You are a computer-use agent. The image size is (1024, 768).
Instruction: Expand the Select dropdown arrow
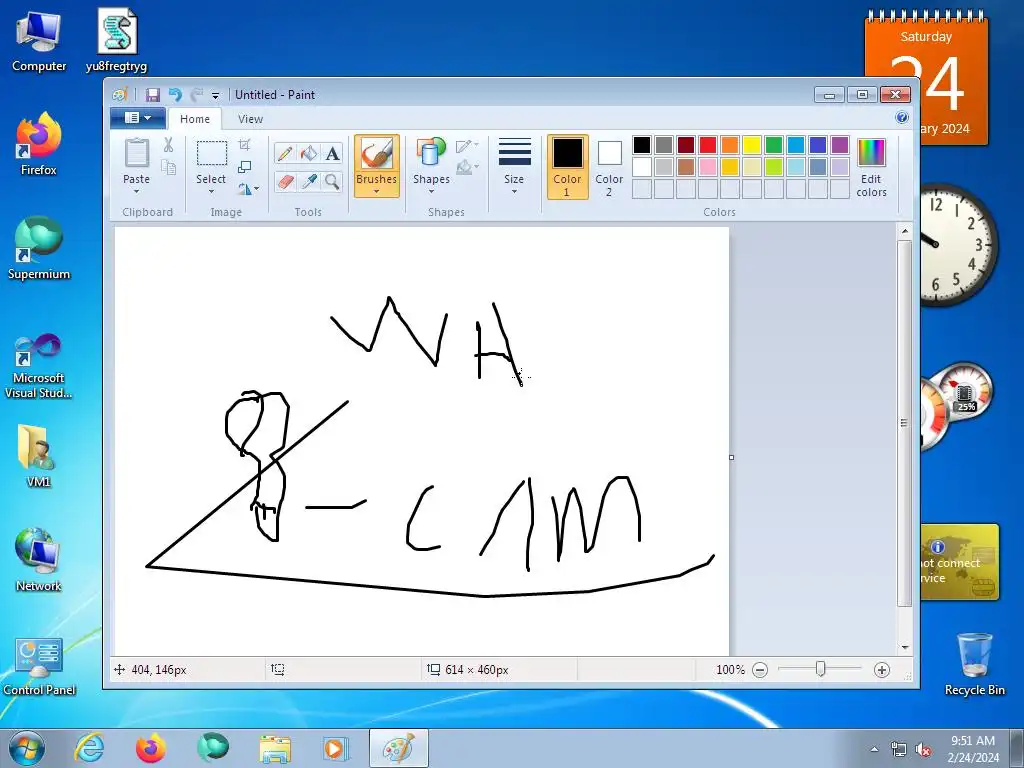point(212,191)
